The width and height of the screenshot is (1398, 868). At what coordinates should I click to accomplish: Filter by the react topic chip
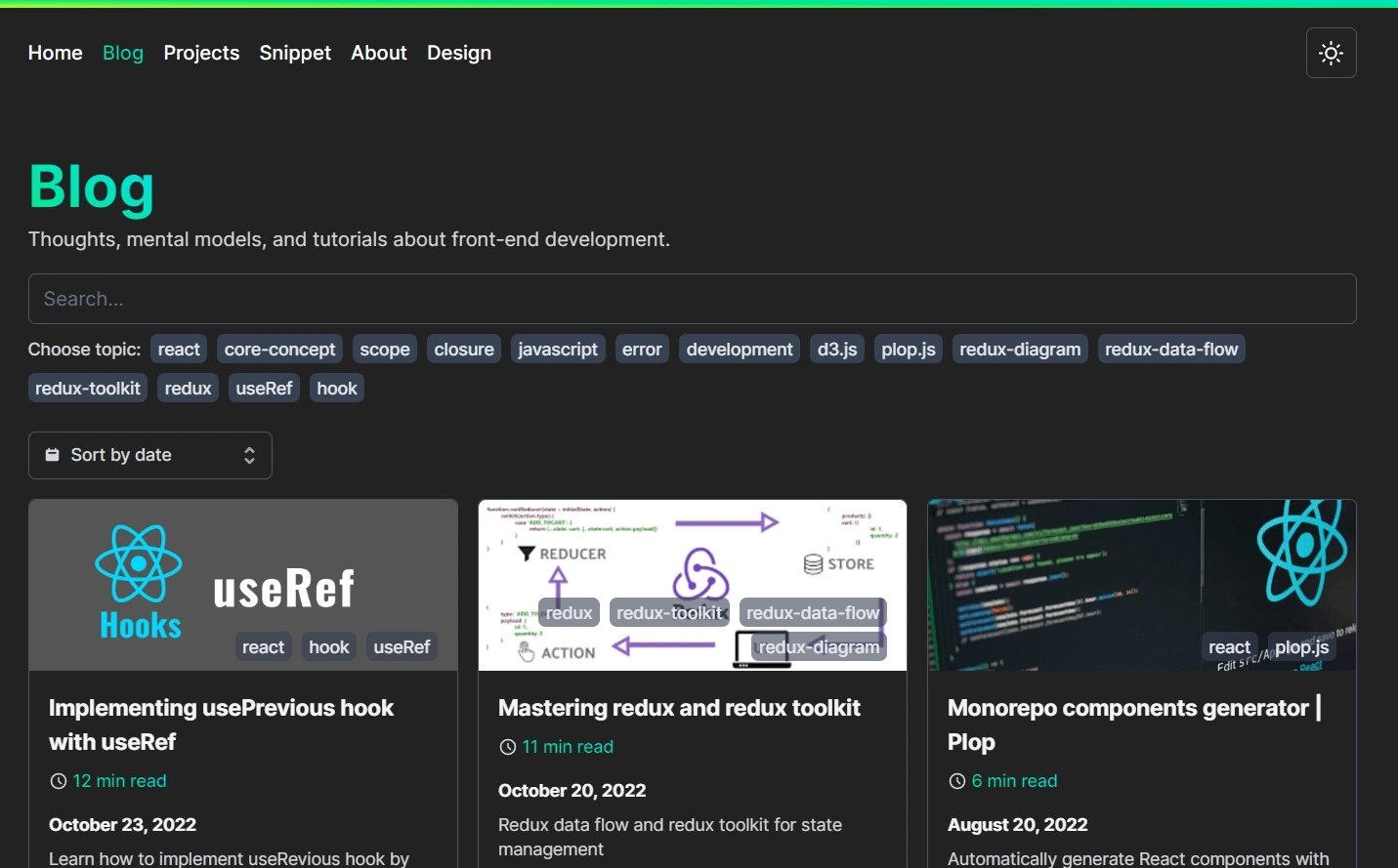click(179, 350)
